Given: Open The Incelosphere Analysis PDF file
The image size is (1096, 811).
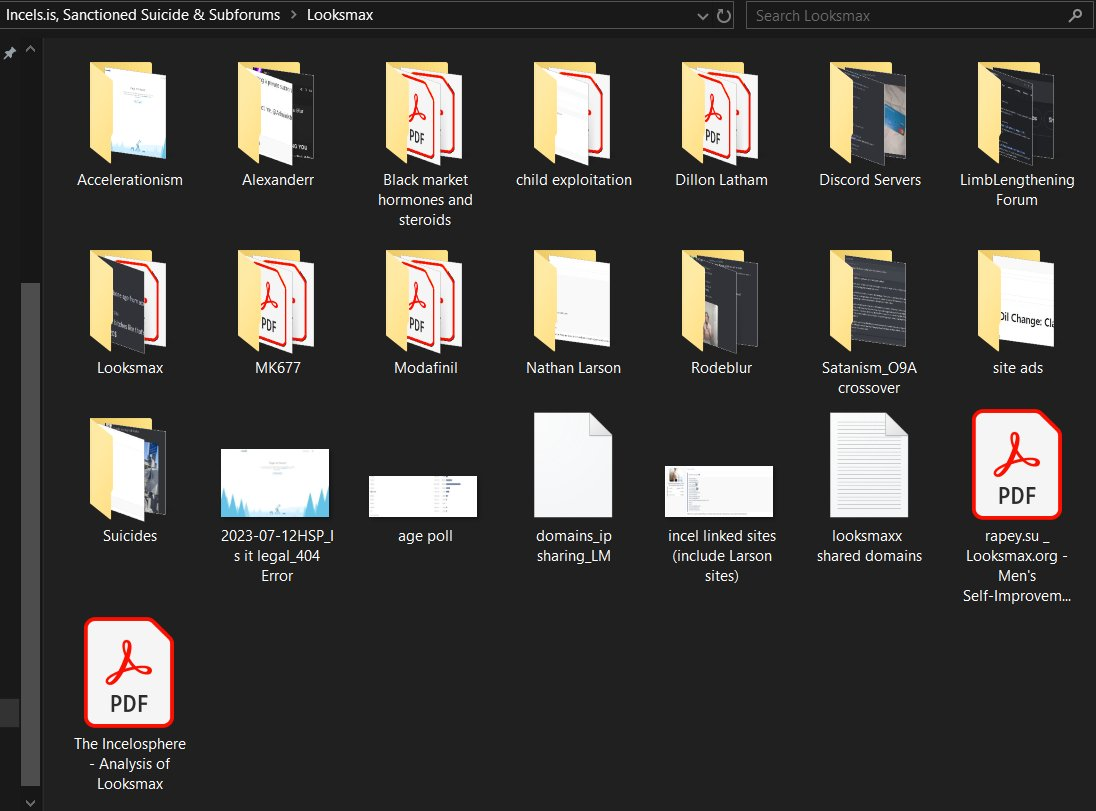Looking at the screenshot, I should [129, 671].
